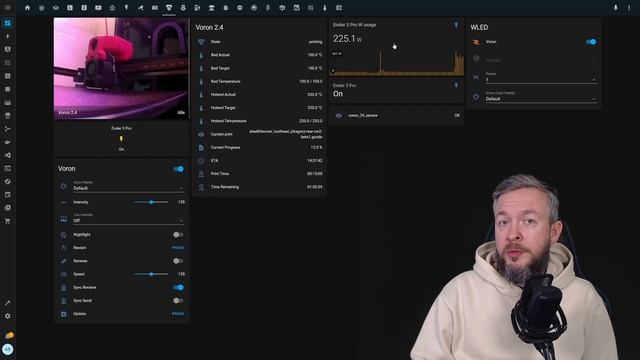Expand the Voron Color Palette dropdown
640x360 pixels.
tap(128, 186)
